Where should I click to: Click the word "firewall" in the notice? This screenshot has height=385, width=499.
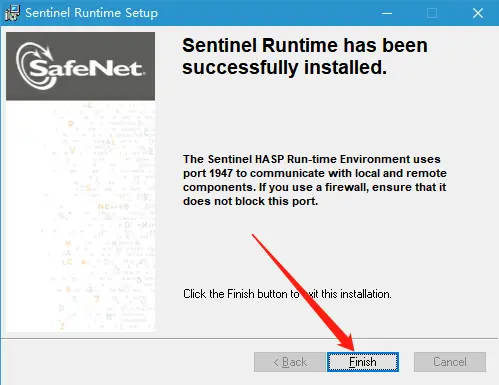(x=346, y=187)
